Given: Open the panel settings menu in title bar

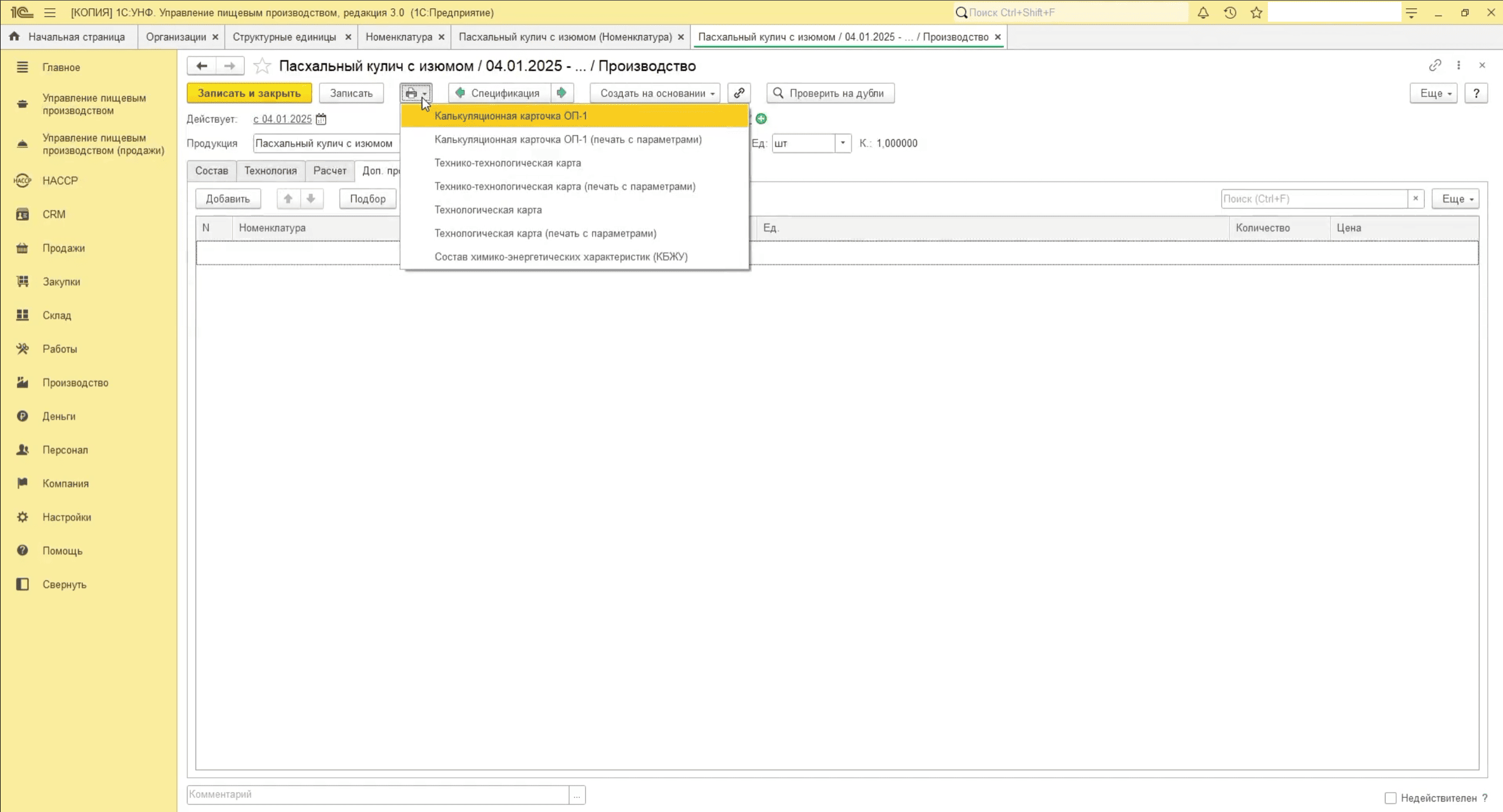Looking at the screenshot, I should 1411,12.
